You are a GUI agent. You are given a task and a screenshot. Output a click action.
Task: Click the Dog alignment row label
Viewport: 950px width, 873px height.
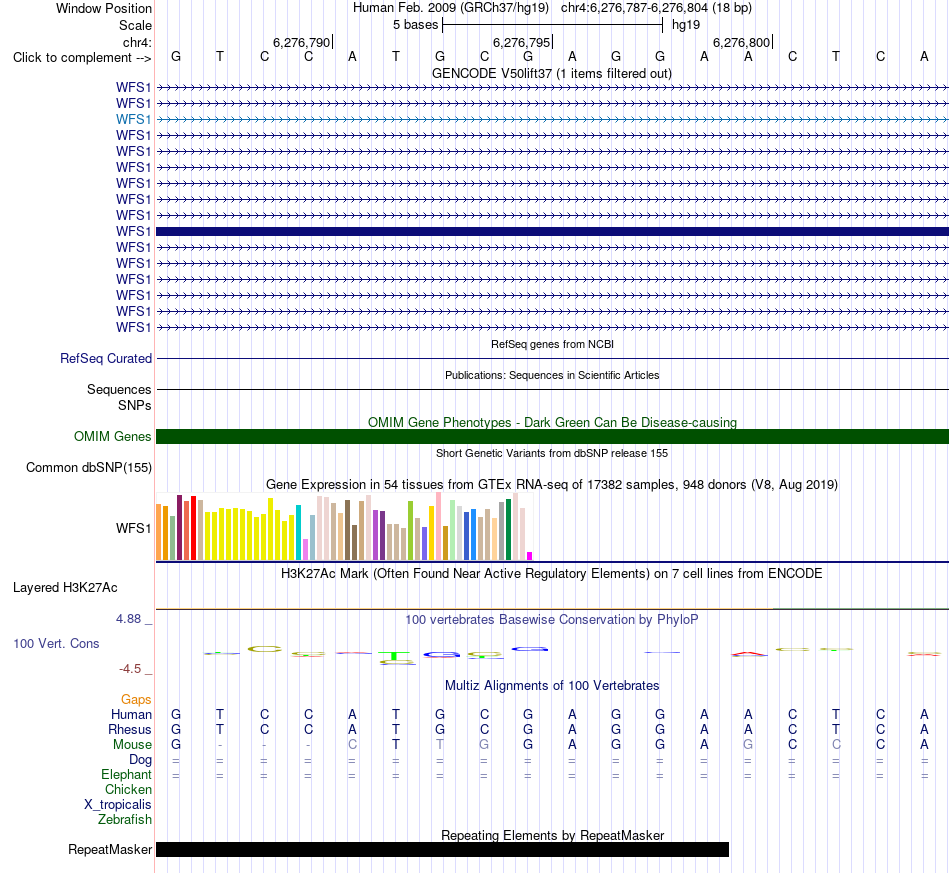coord(140,760)
